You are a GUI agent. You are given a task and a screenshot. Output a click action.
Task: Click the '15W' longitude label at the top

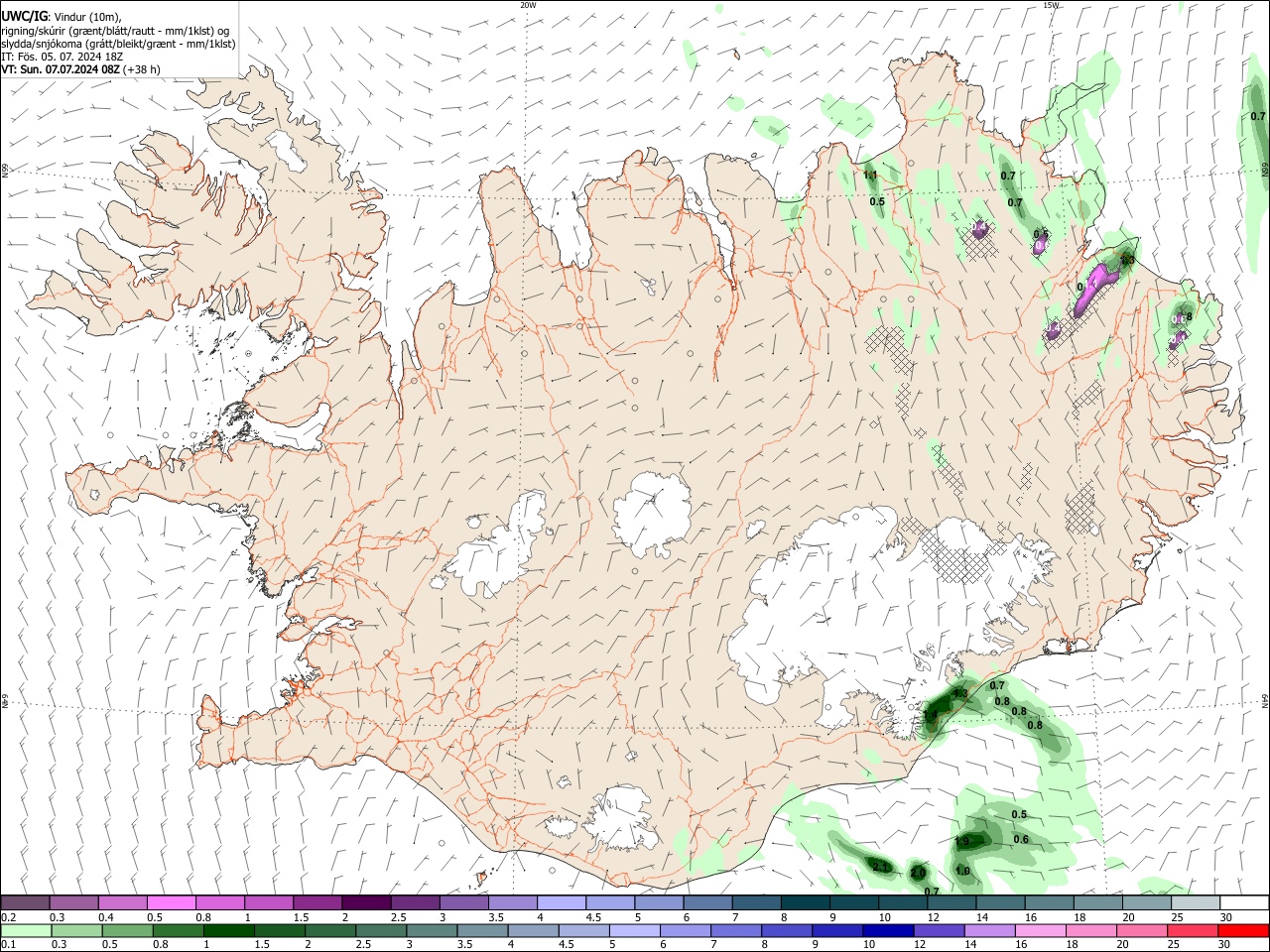1051,5
